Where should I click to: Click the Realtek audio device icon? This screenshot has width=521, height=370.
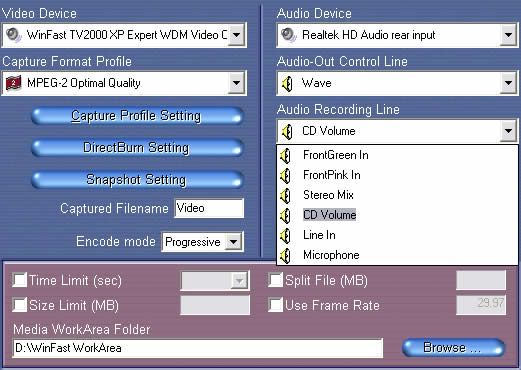tap(288, 35)
